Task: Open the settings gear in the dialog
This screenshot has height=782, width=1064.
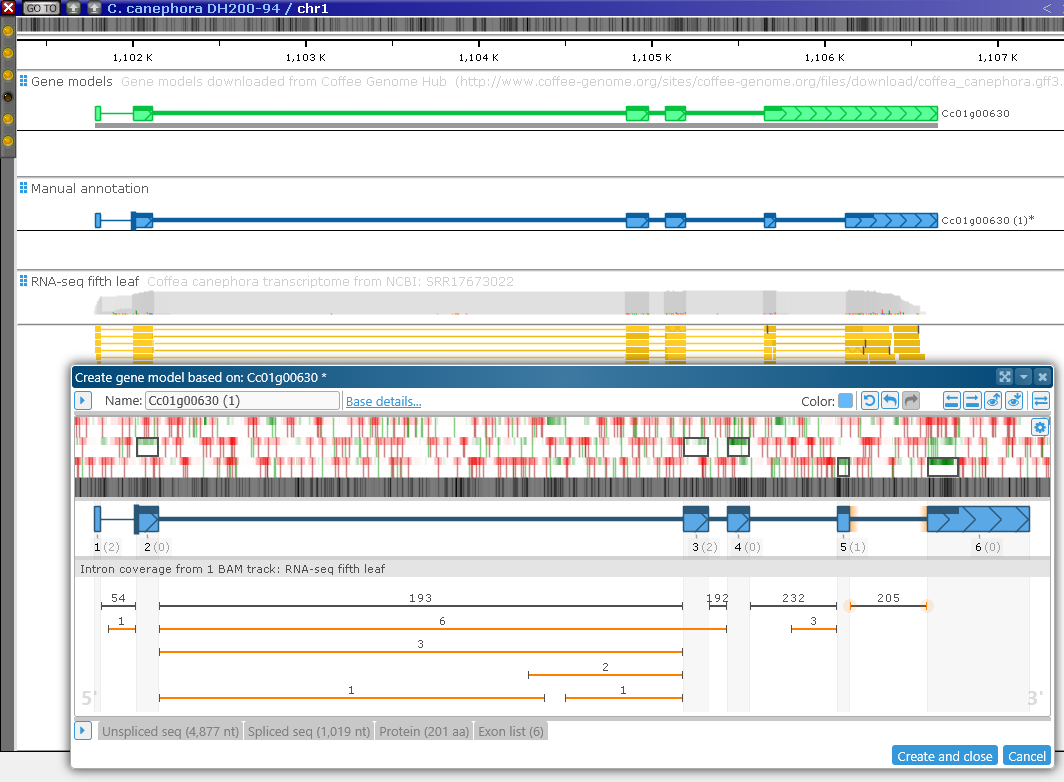Action: coord(1040,427)
